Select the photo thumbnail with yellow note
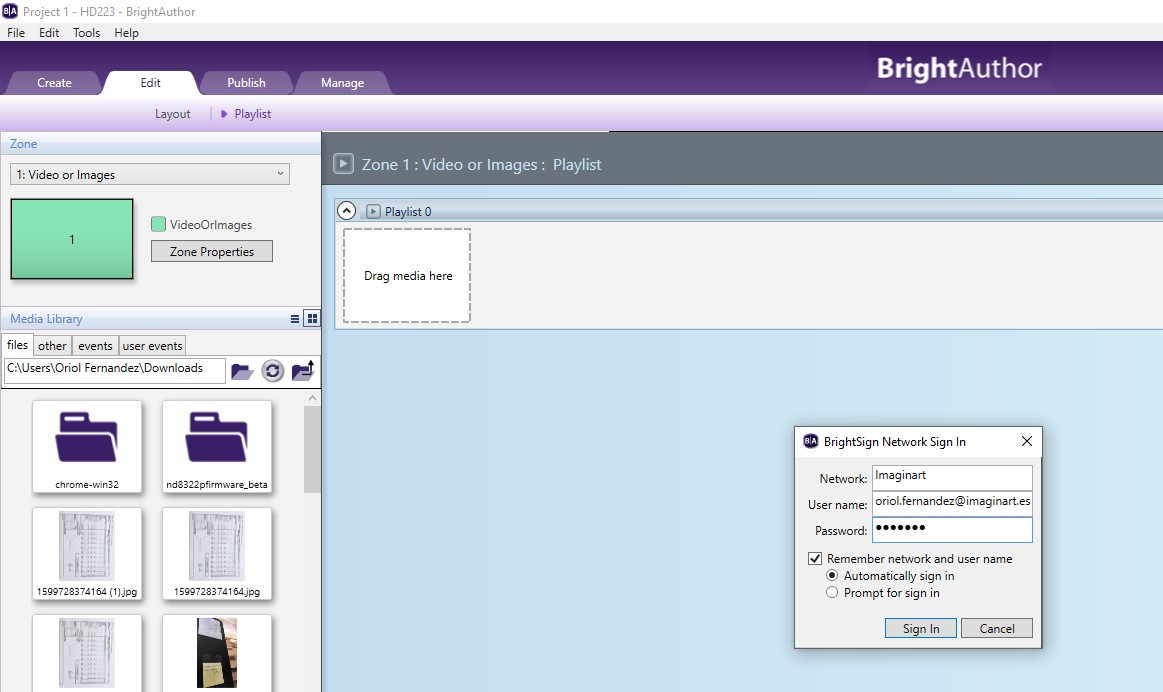Image resolution: width=1163 pixels, height=692 pixels. (x=217, y=653)
